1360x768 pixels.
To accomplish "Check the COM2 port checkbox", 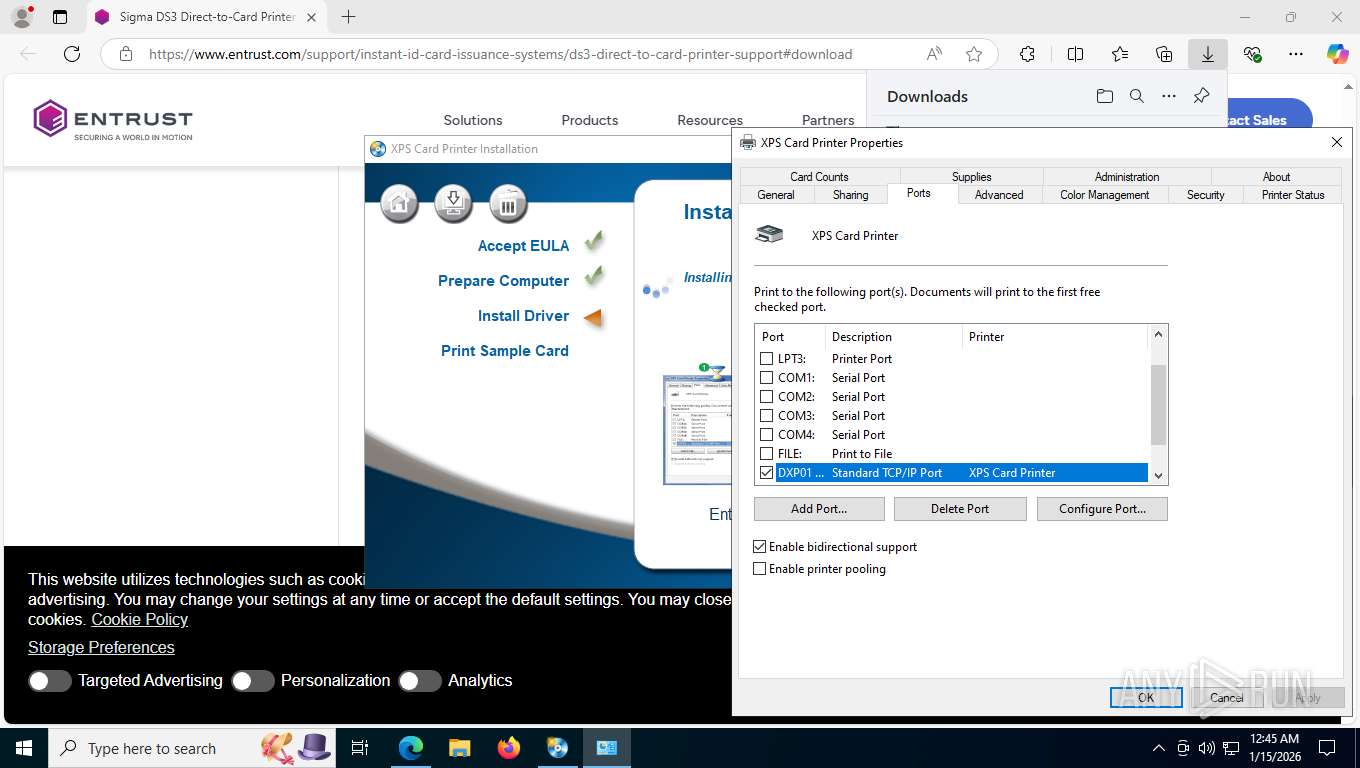I will [x=767, y=396].
